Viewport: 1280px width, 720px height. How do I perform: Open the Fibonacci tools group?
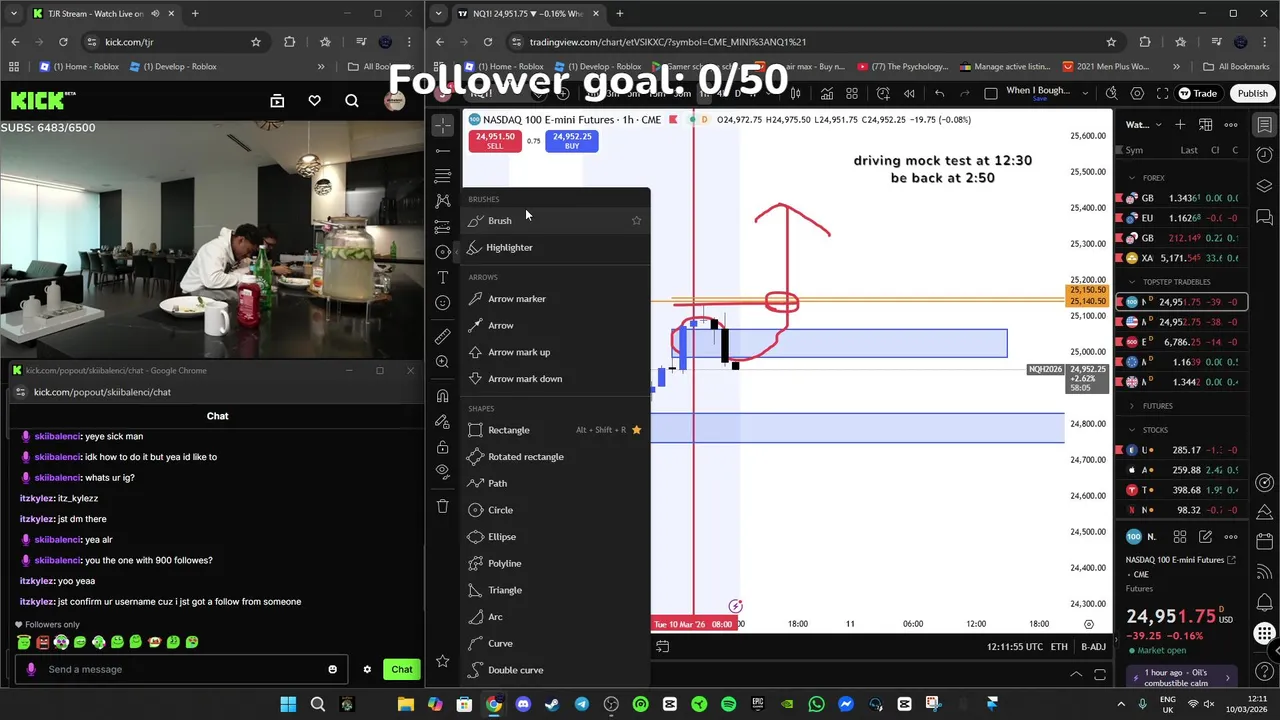443,176
